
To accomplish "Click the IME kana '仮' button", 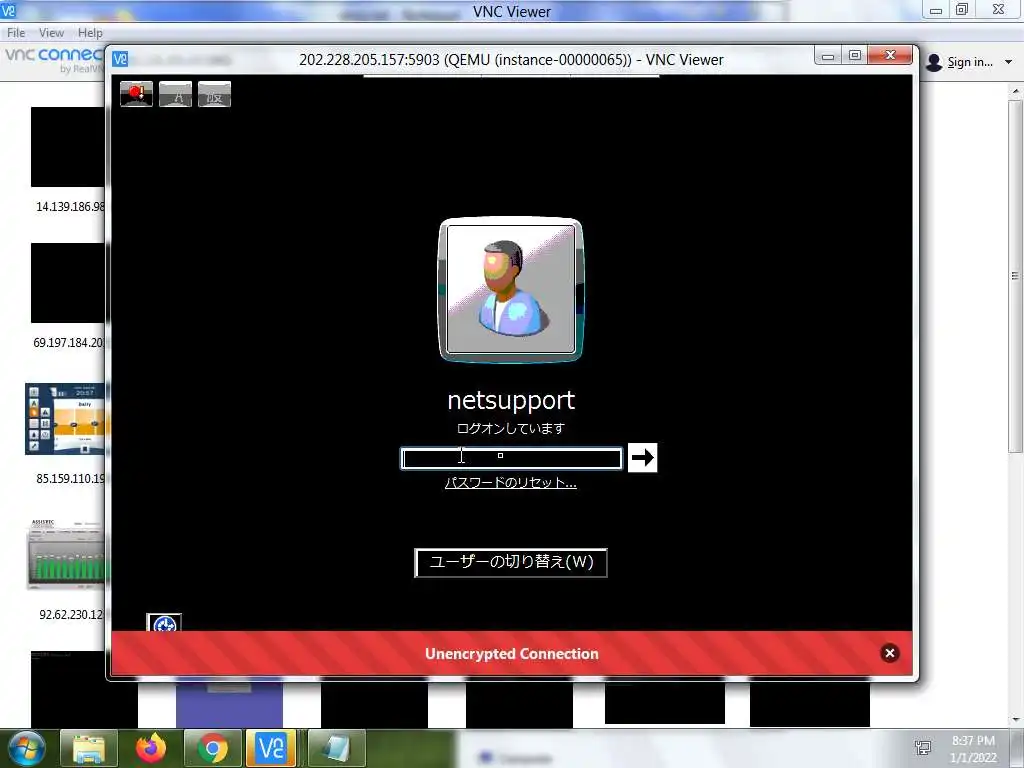I will 214,94.
